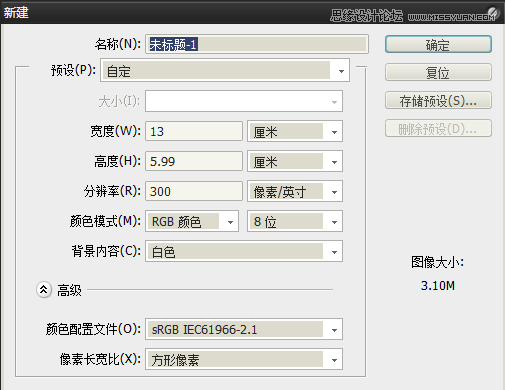Open the 背景内容 dropdown showing 白色
Viewport: 505px width, 390px height.
[244, 251]
